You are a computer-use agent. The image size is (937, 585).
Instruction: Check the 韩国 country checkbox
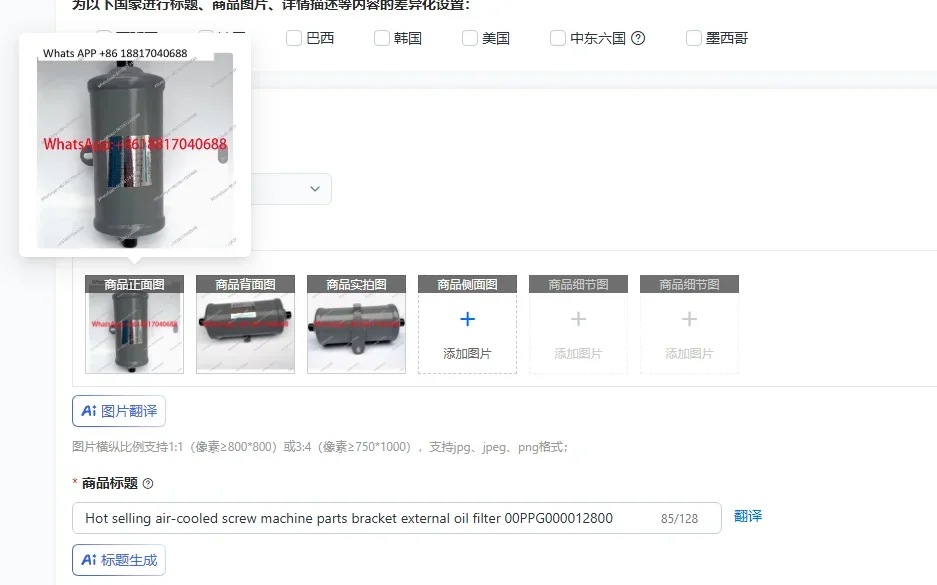[381, 38]
